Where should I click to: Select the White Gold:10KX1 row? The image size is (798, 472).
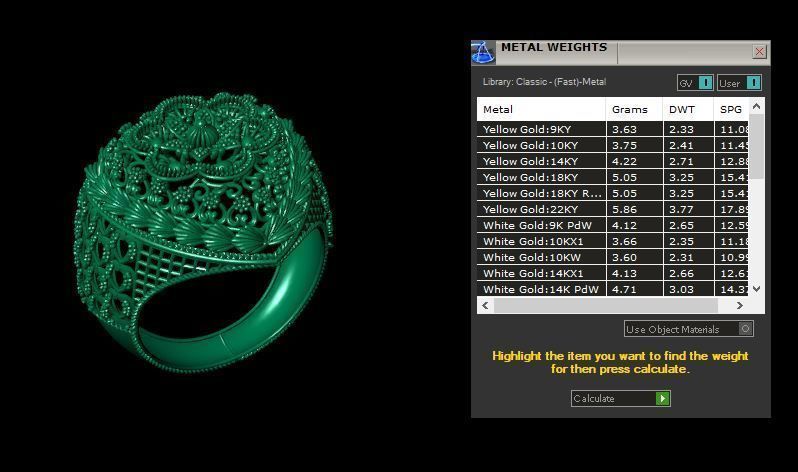(613, 241)
